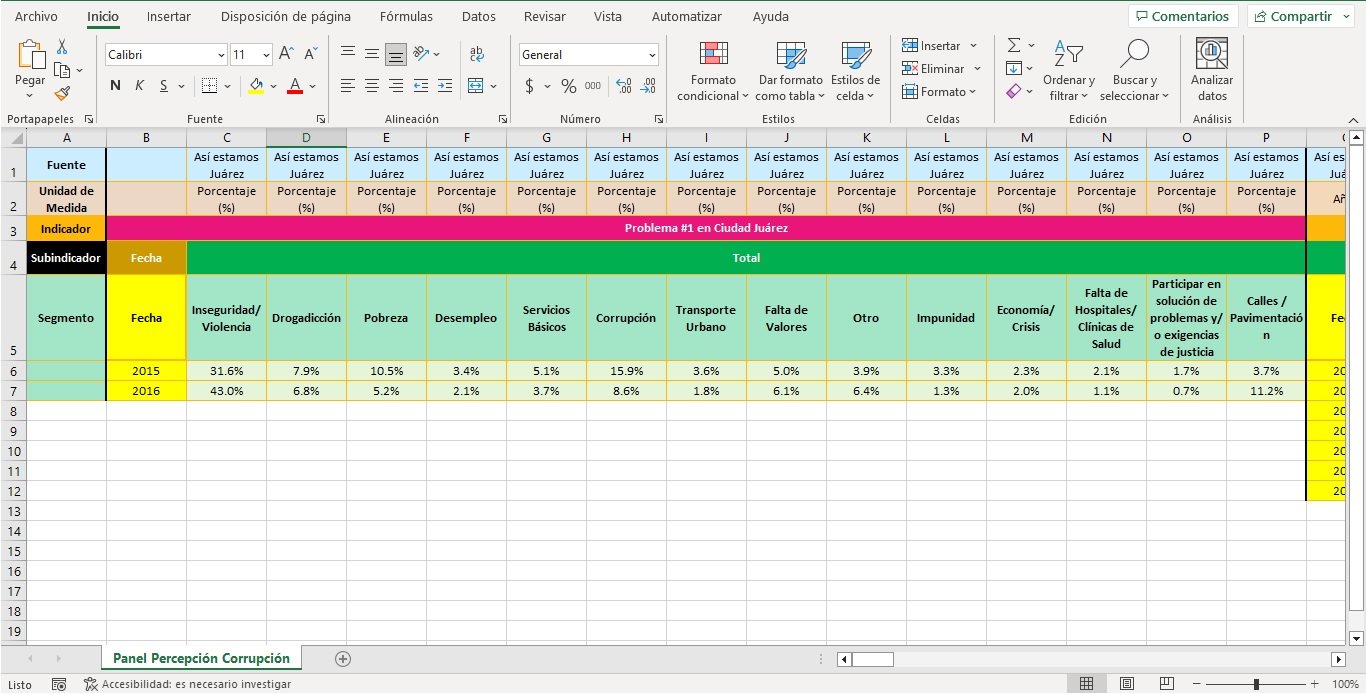Increase font size with the larger A icon
Image resolution: width=1366 pixels, height=694 pixels.
tap(286, 54)
